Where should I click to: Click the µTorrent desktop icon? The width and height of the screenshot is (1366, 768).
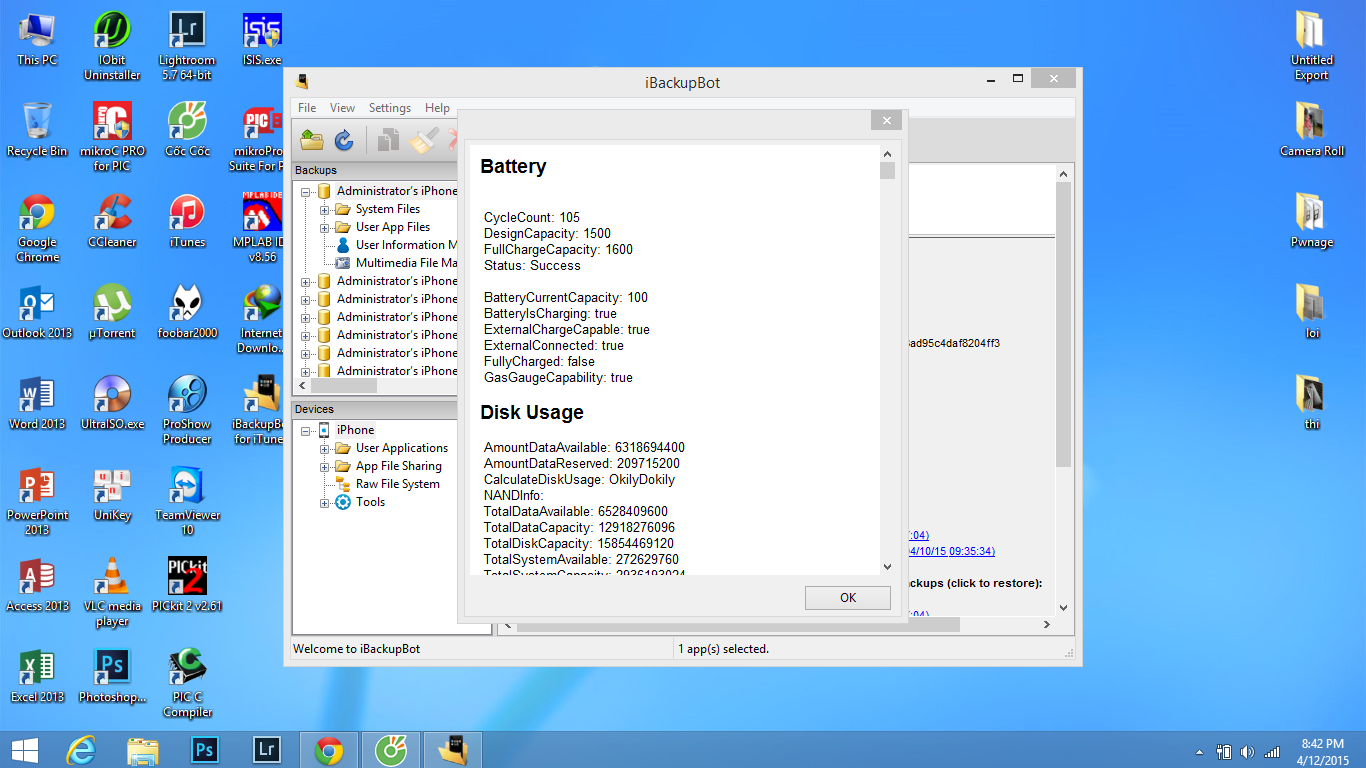click(x=112, y=312)
